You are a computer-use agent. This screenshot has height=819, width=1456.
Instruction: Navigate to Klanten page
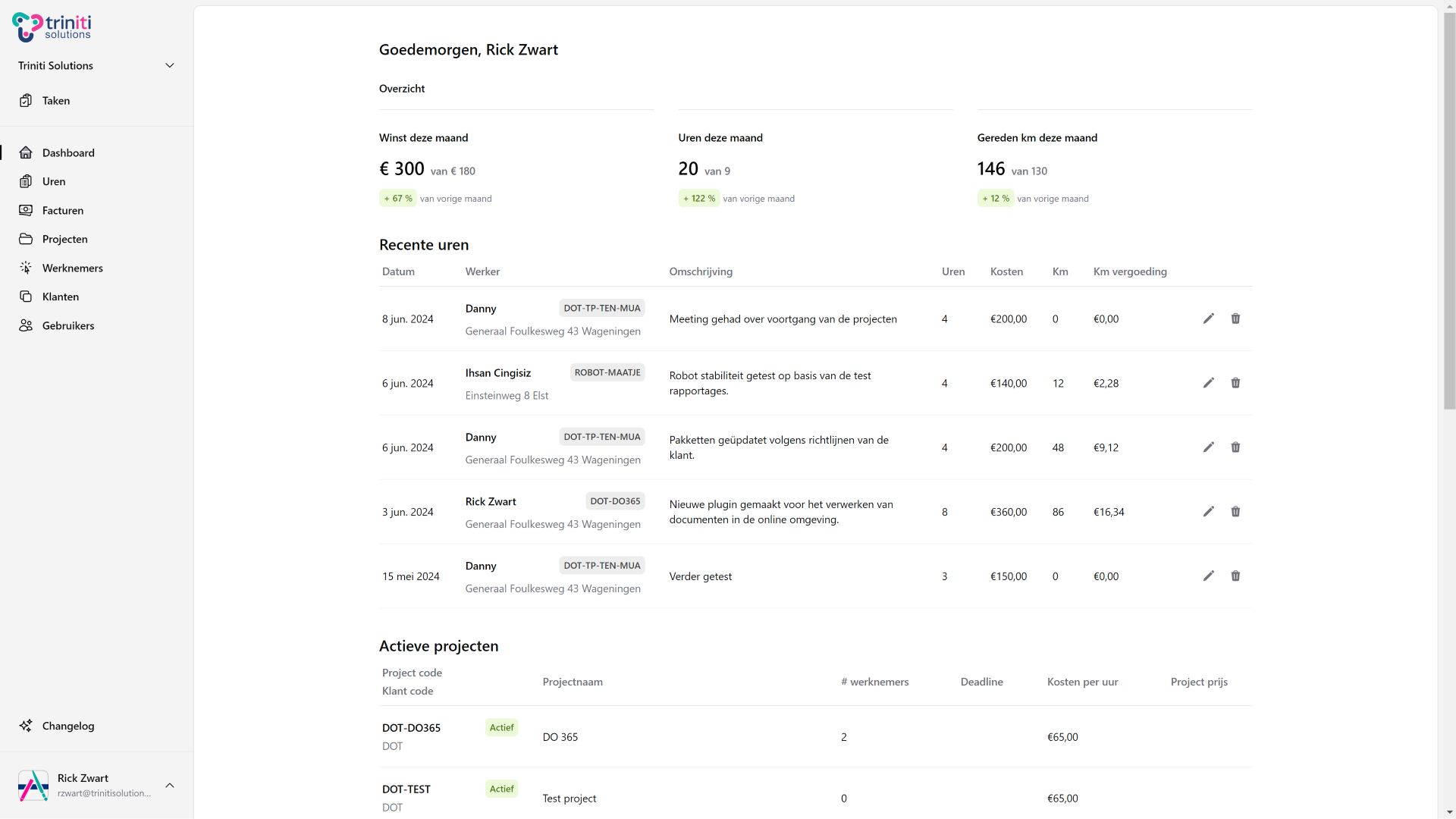pyautogui.click(x=61, y=297)
